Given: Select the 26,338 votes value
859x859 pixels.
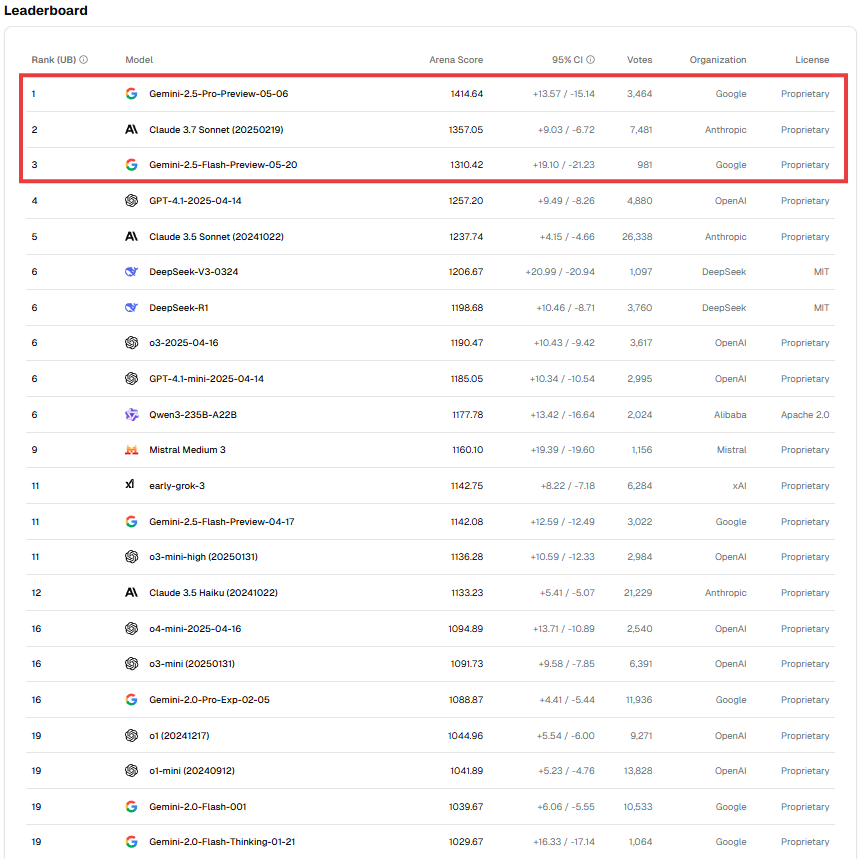Looking at the screenshot, I should coord(637,237).
